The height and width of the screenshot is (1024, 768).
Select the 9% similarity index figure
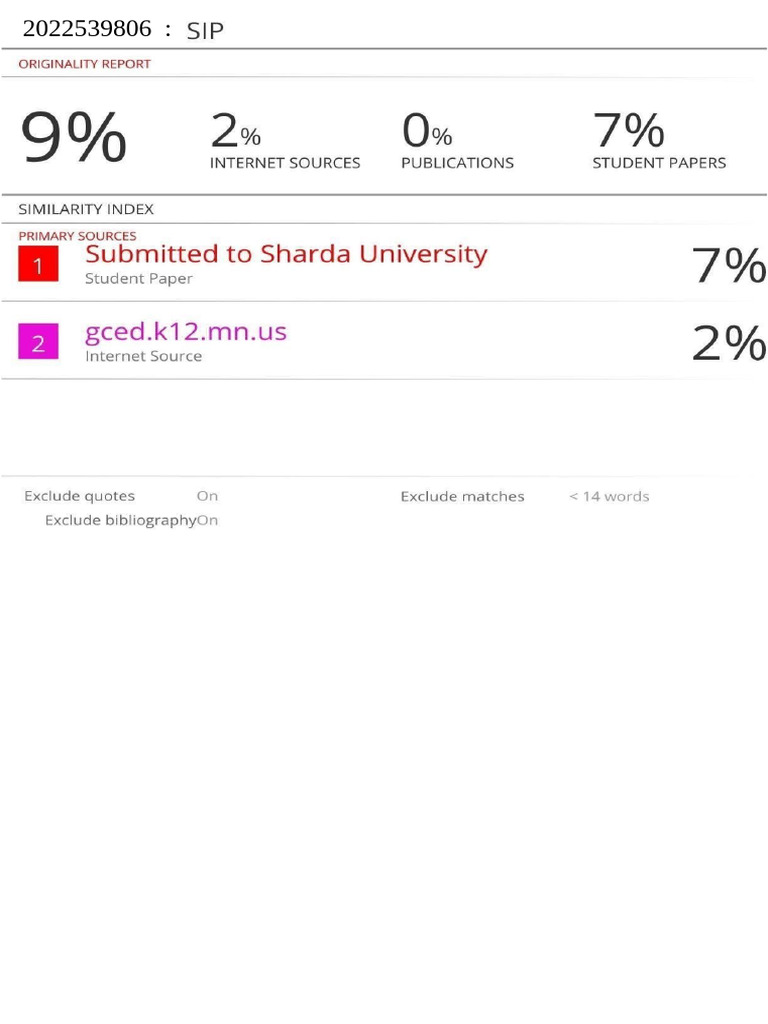click(x=73, y=136)
